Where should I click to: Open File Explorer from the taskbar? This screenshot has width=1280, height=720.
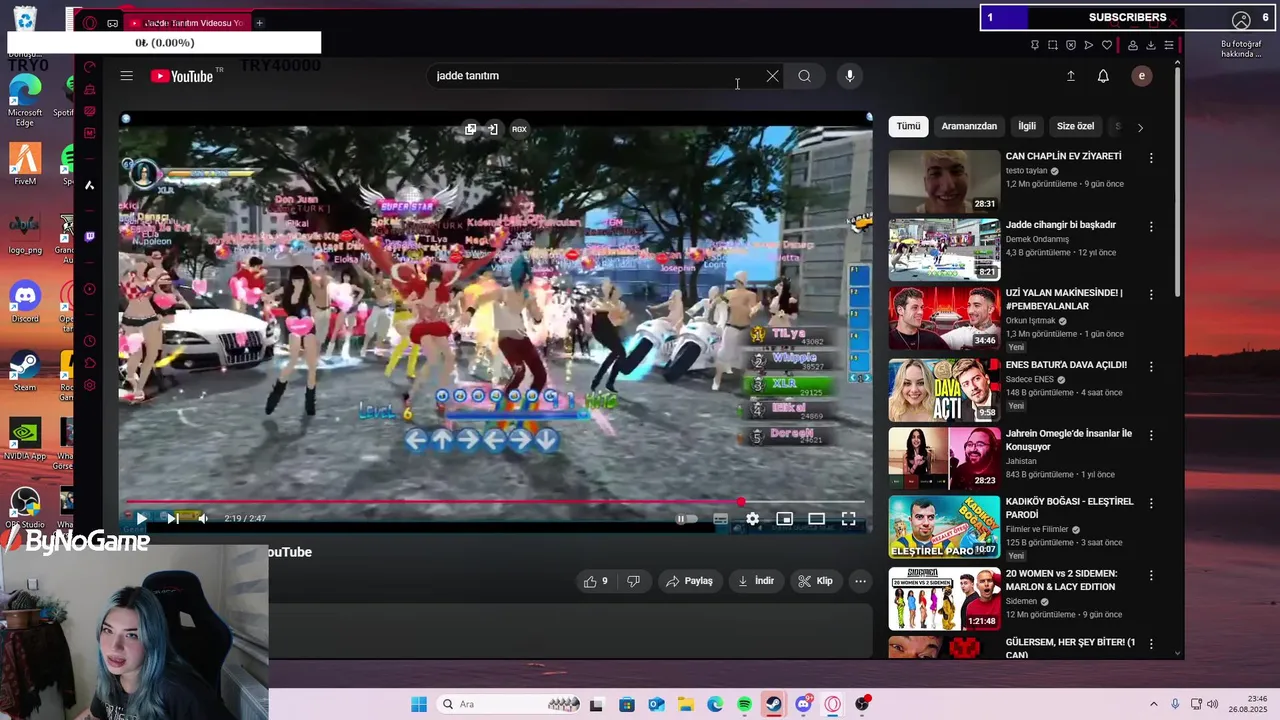(685, 704)
